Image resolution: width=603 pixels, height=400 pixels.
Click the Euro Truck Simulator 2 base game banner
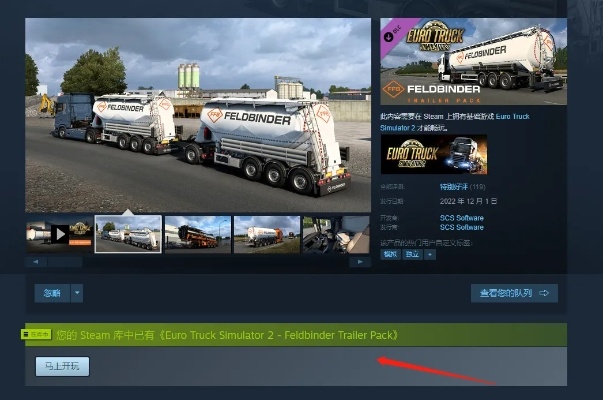click(434, 154)
